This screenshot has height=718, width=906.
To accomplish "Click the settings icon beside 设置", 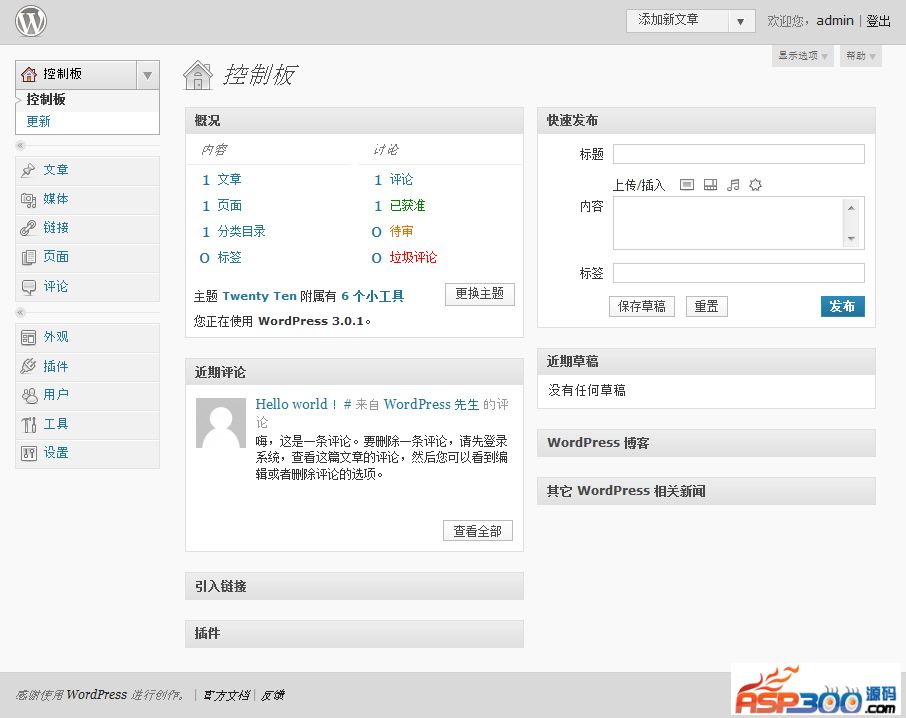I will [28, 453].
